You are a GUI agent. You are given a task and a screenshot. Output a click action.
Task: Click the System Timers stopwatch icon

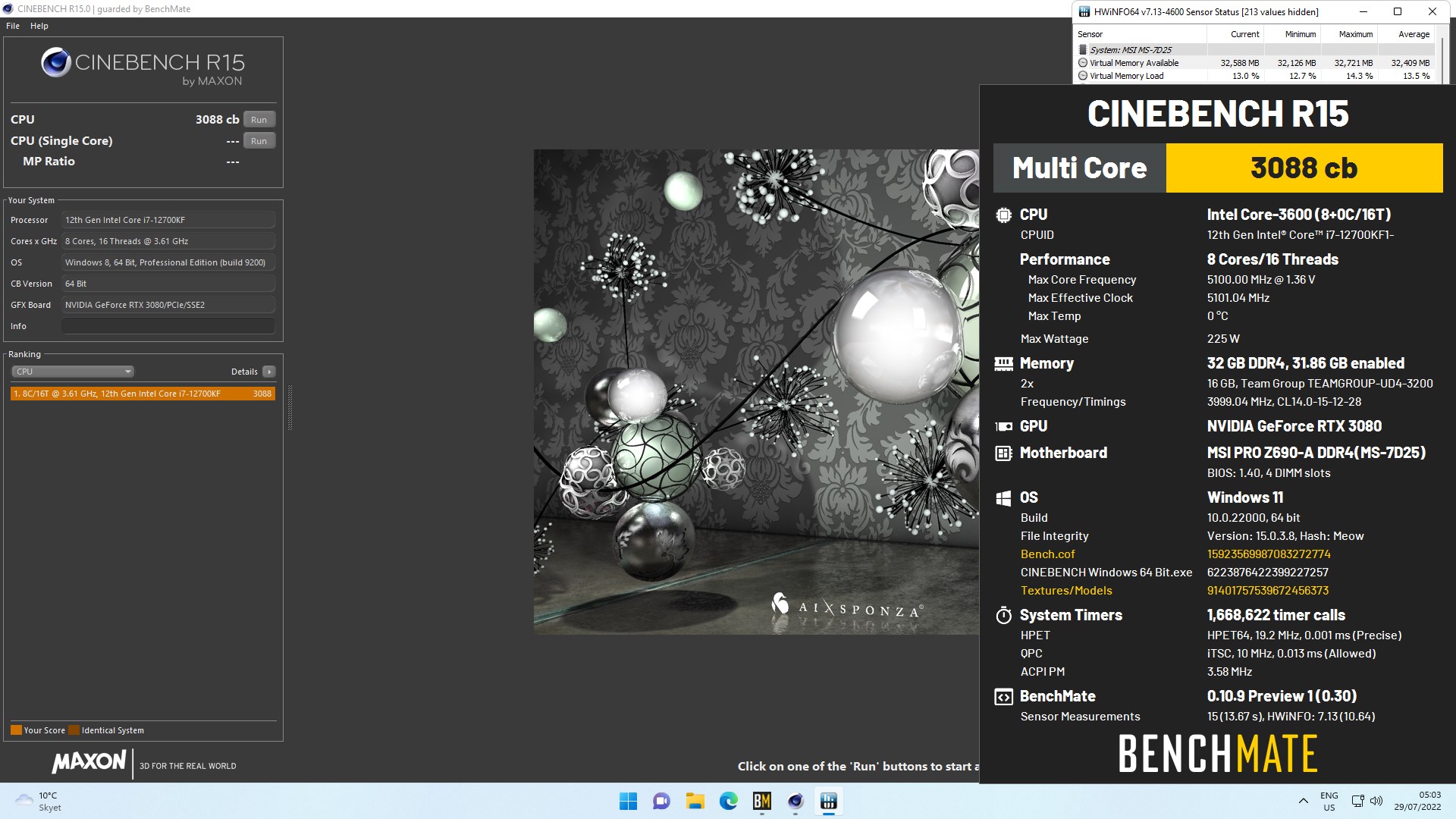pyautogui.click(x=1003, y=615)
